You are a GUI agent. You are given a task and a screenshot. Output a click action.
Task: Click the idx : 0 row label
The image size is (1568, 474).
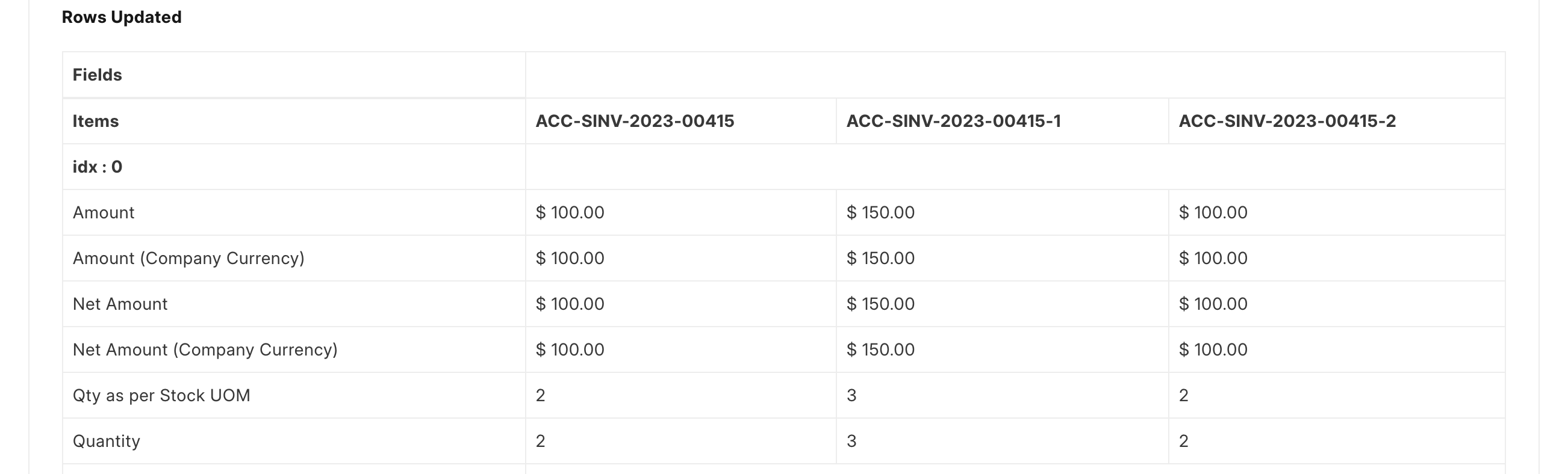[98, 167]
